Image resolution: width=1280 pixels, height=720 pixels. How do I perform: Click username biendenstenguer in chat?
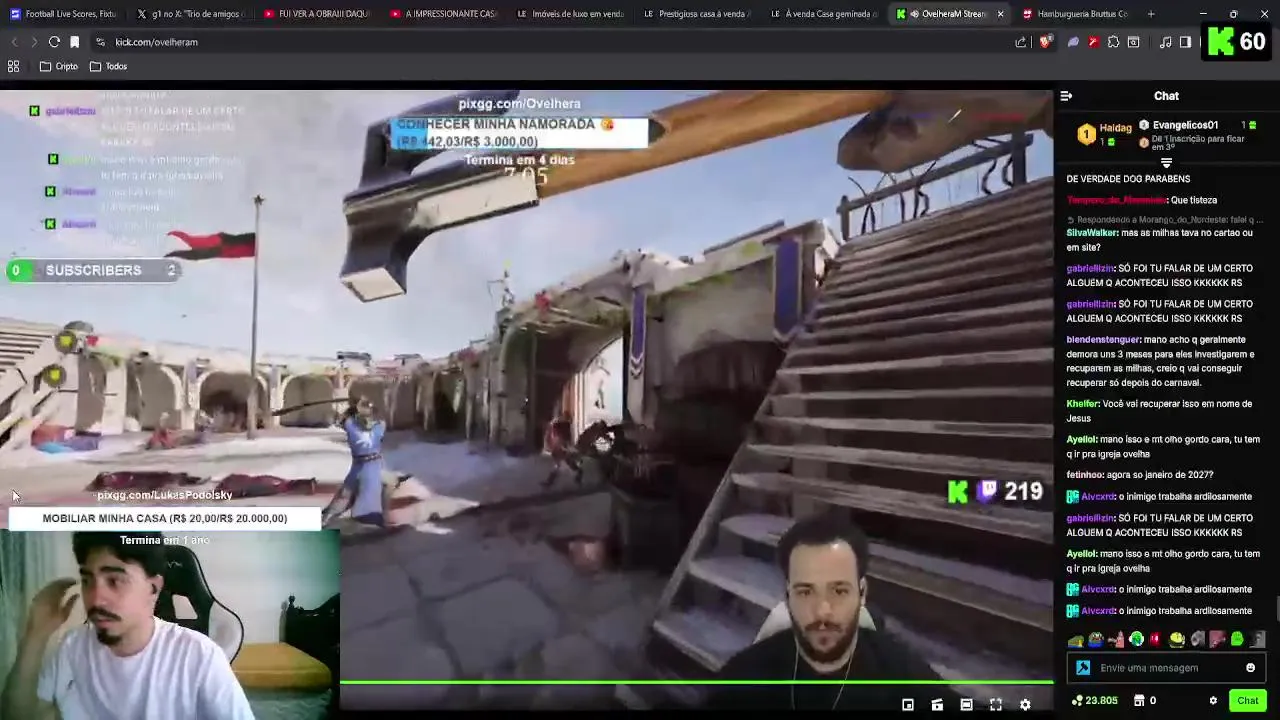tap(1103, 340)
